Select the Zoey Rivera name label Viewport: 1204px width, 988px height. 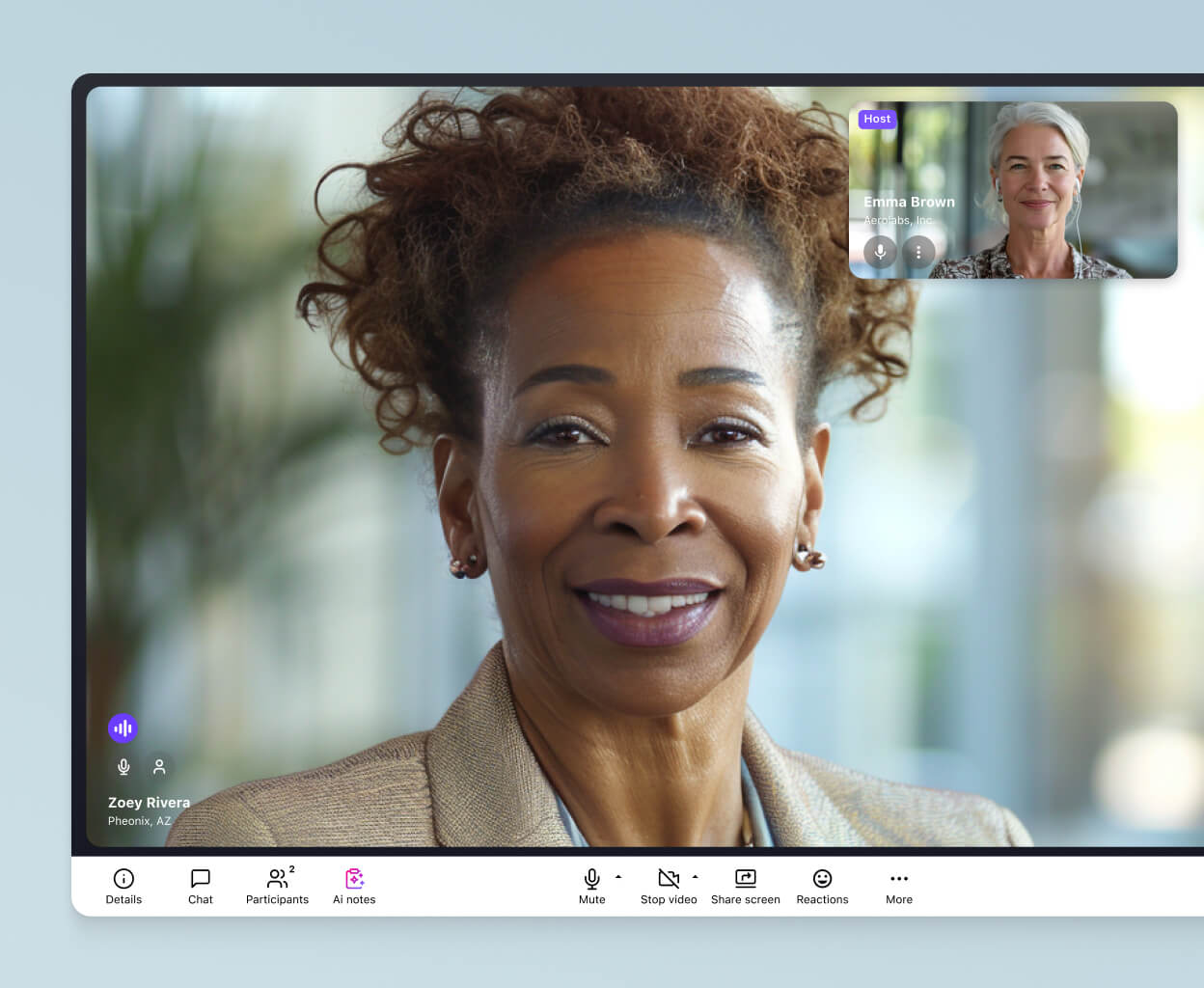tap(149, 802)
